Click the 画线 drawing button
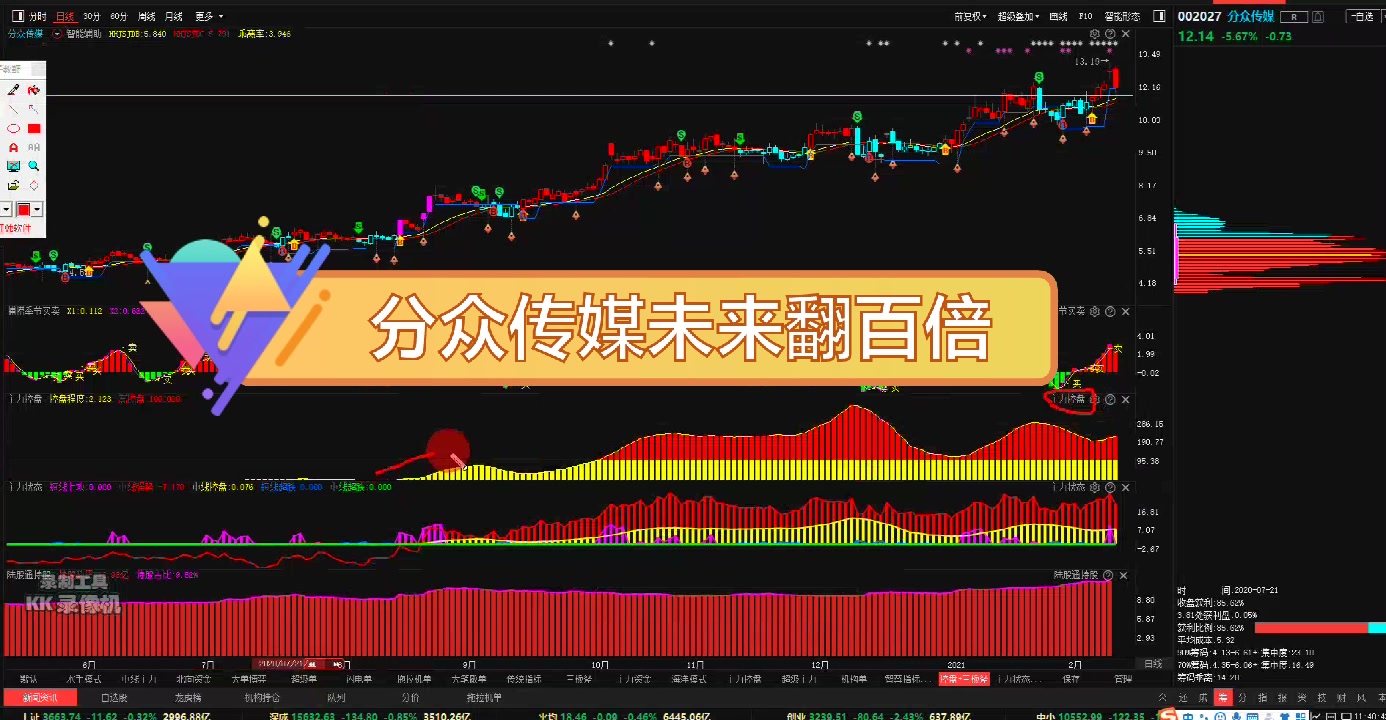 click(1058, 16)
